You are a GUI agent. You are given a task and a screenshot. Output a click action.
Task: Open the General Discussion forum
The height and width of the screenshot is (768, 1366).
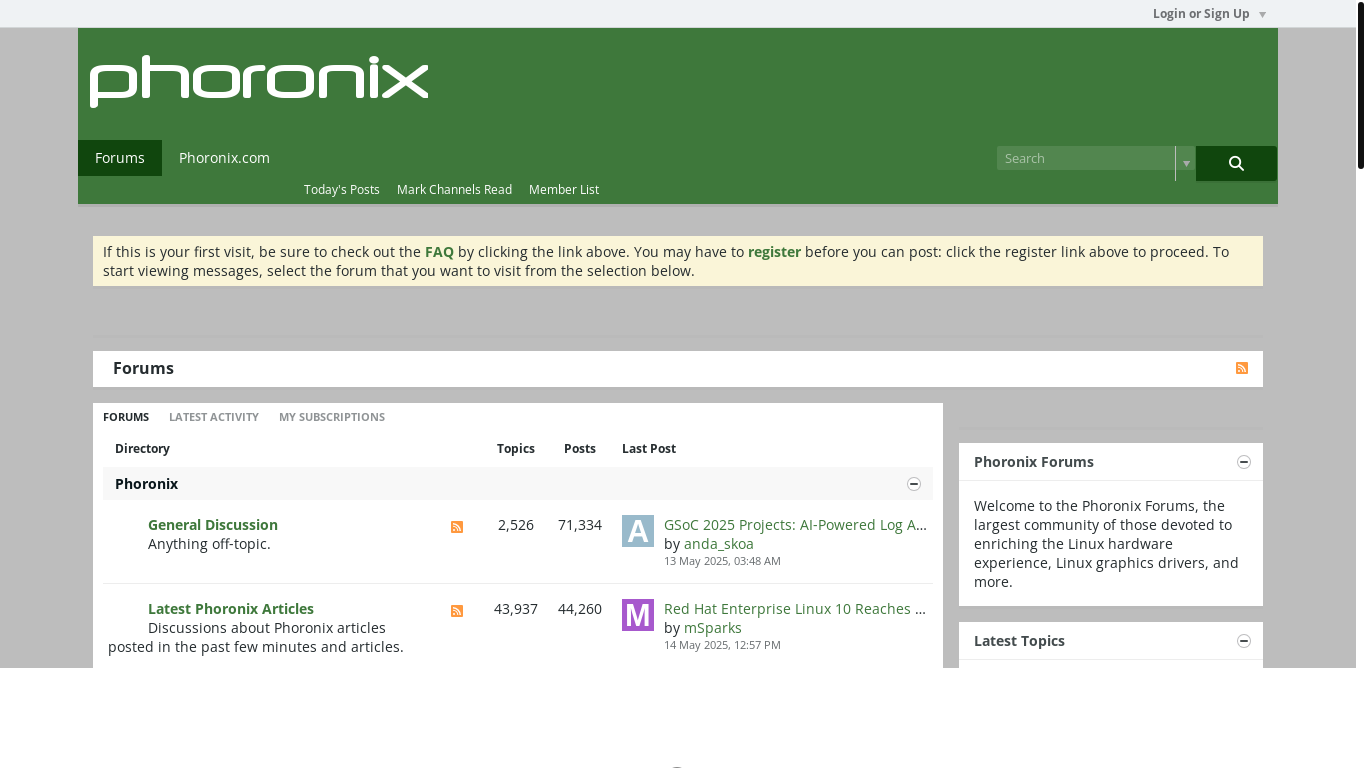tap(213, 525)
